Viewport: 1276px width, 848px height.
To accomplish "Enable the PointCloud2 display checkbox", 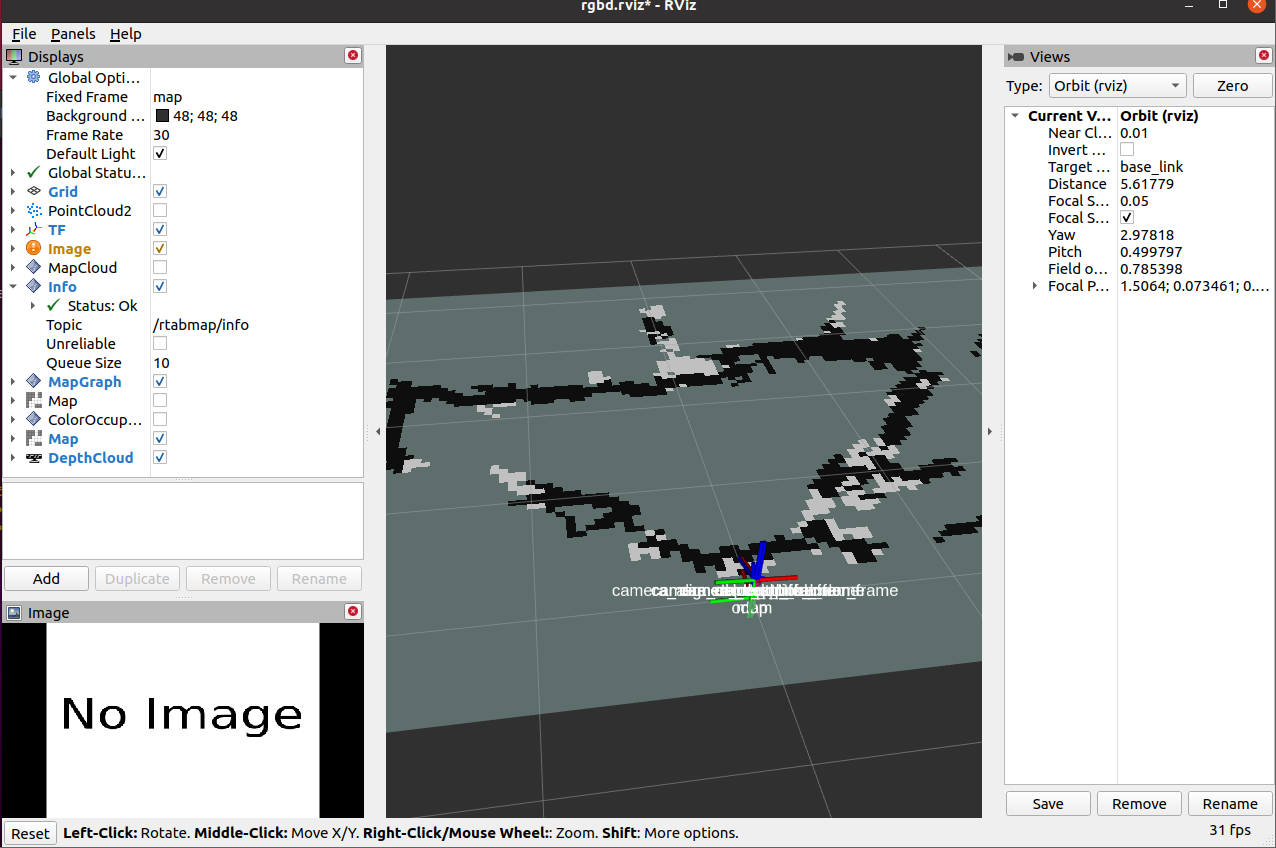I will point(159,210).
